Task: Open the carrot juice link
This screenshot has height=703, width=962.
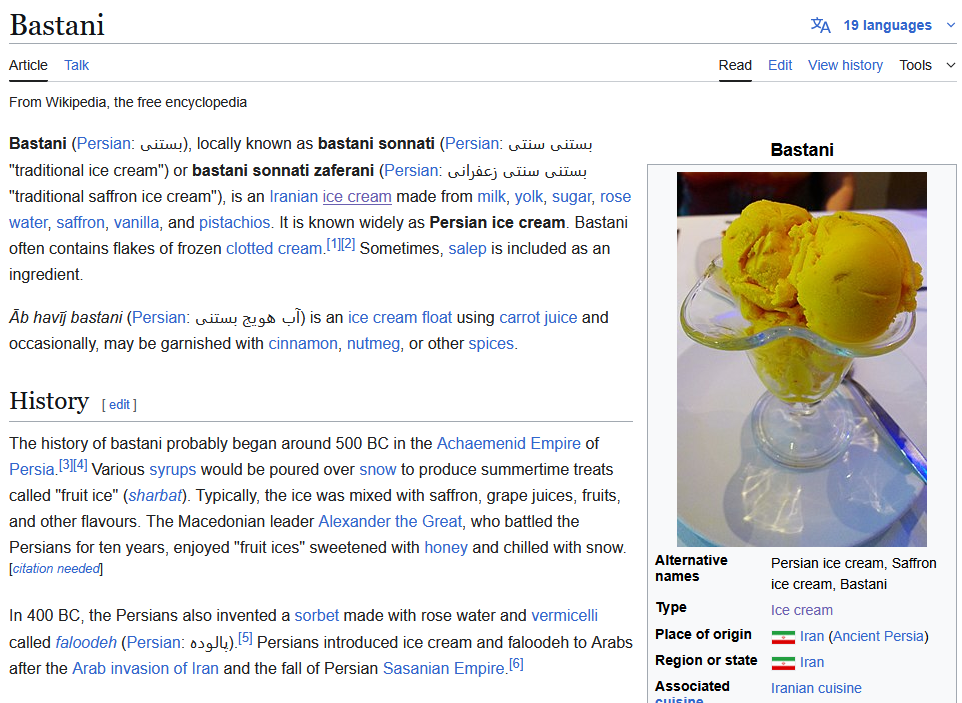Action: 538,317
